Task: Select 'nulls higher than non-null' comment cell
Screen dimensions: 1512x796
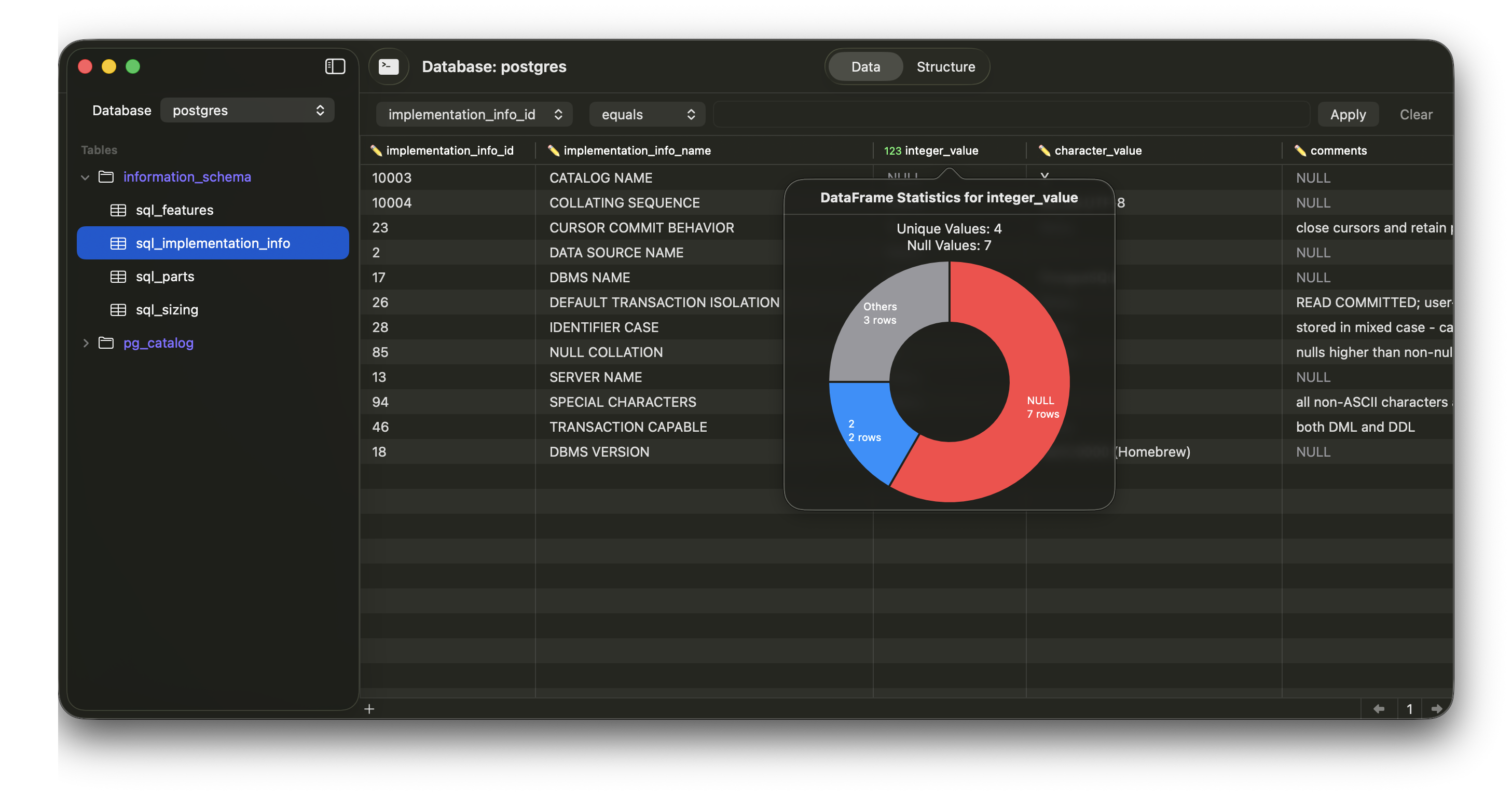Action: point(1368,352)
